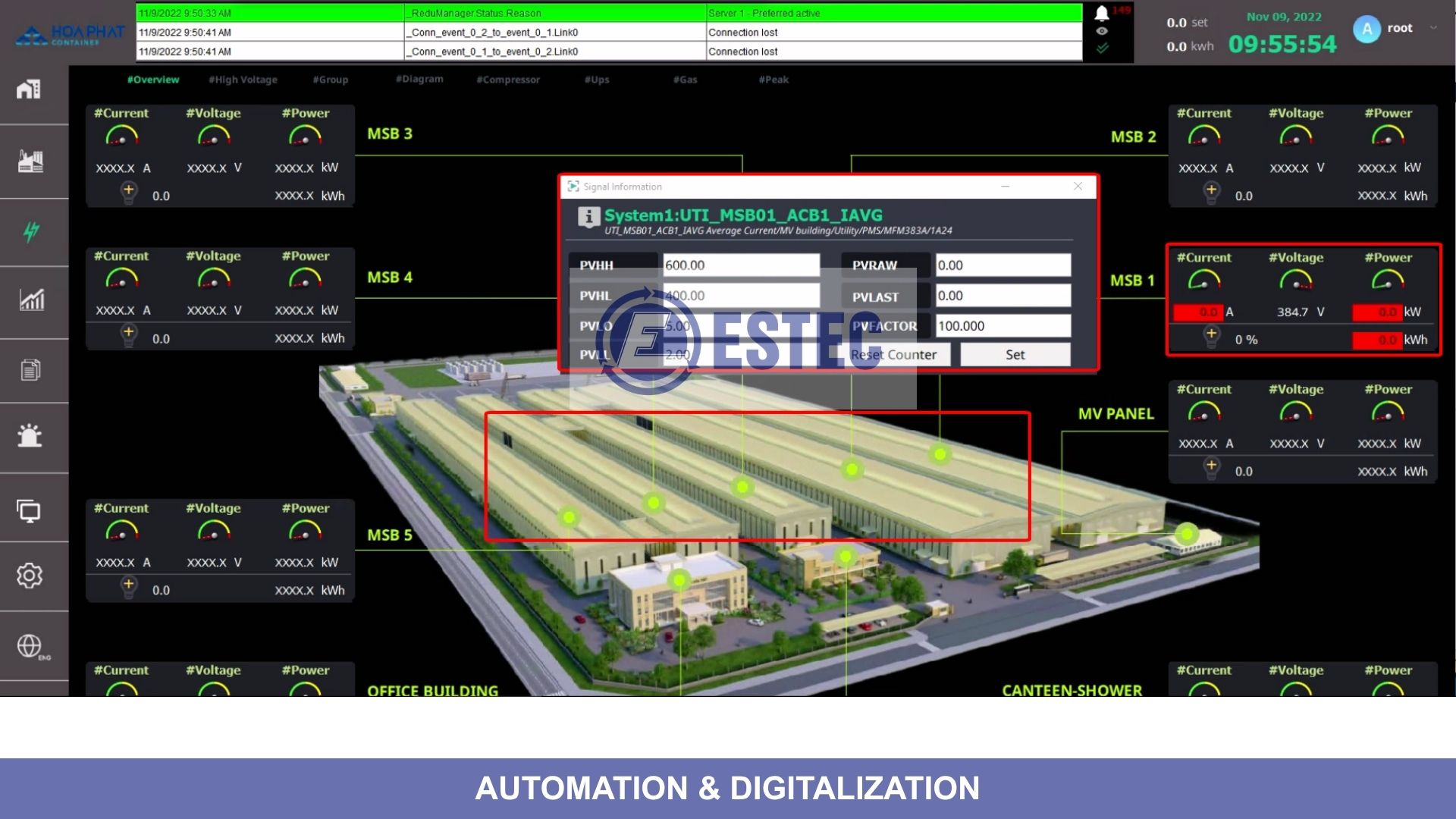Screen dimensions: 1456x819
Task: Click the Reset Counter button
Action: (895, 354)
